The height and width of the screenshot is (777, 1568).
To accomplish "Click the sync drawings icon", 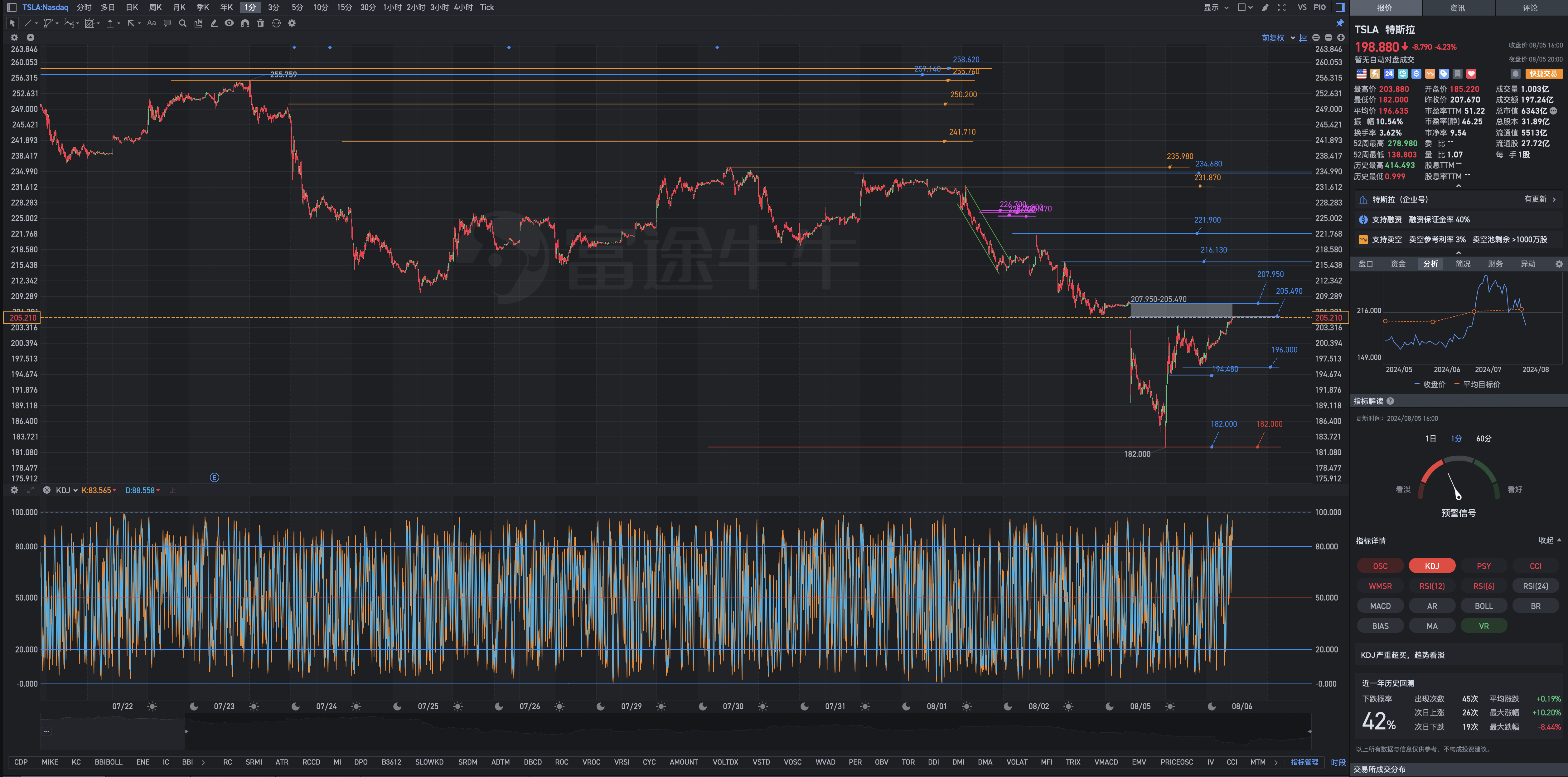I will (x=276, y=23).
